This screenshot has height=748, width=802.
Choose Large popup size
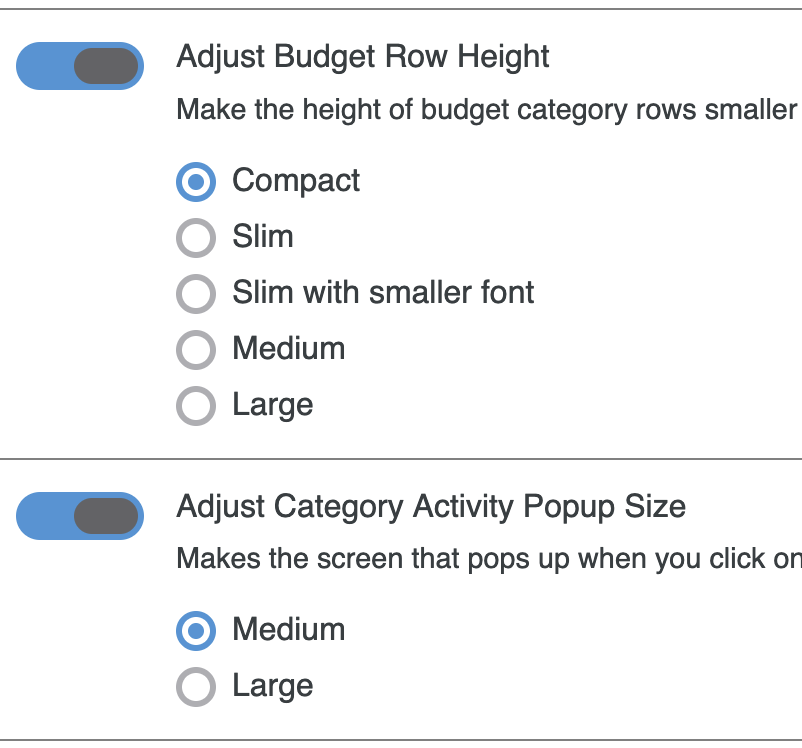pyautogui.click(x=196, y=687)
